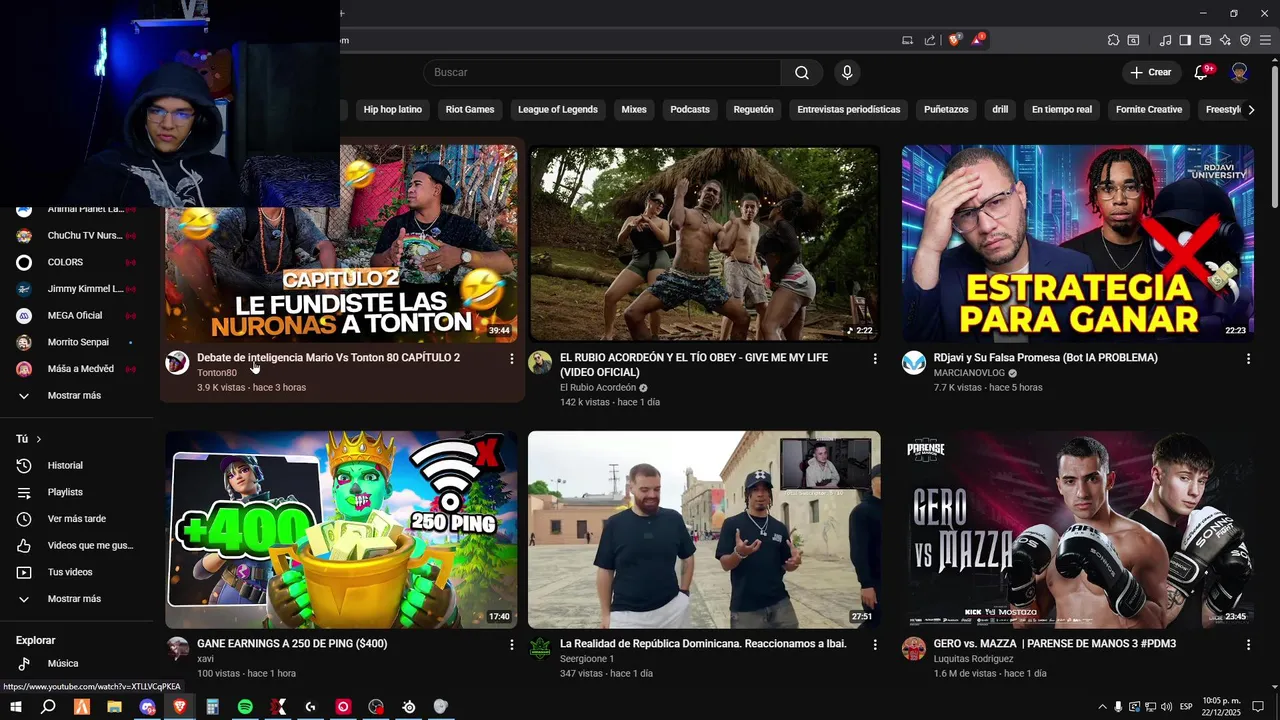
Task: Select the Reguetón chip
Action: coord(753,109)
